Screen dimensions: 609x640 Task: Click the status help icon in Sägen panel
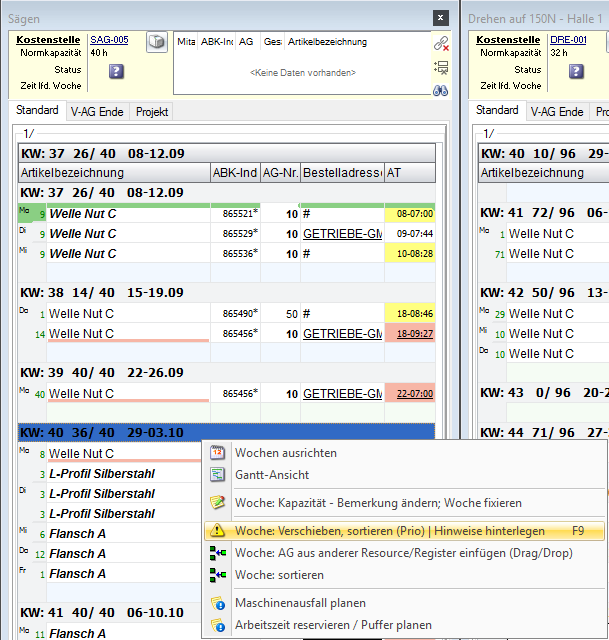coord(116,71)
